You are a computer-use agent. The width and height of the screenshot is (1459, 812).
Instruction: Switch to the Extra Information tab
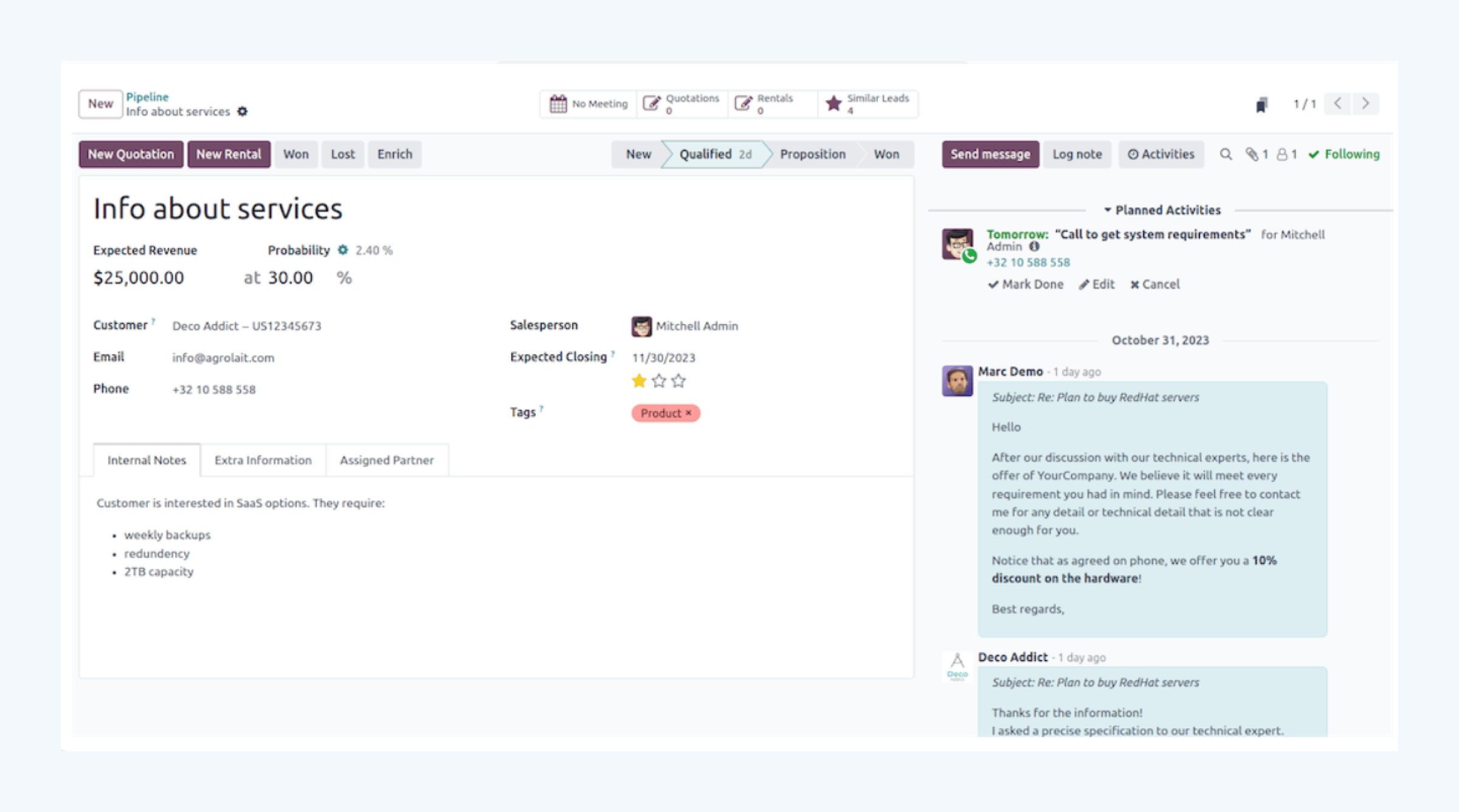(x=263, y=460)
